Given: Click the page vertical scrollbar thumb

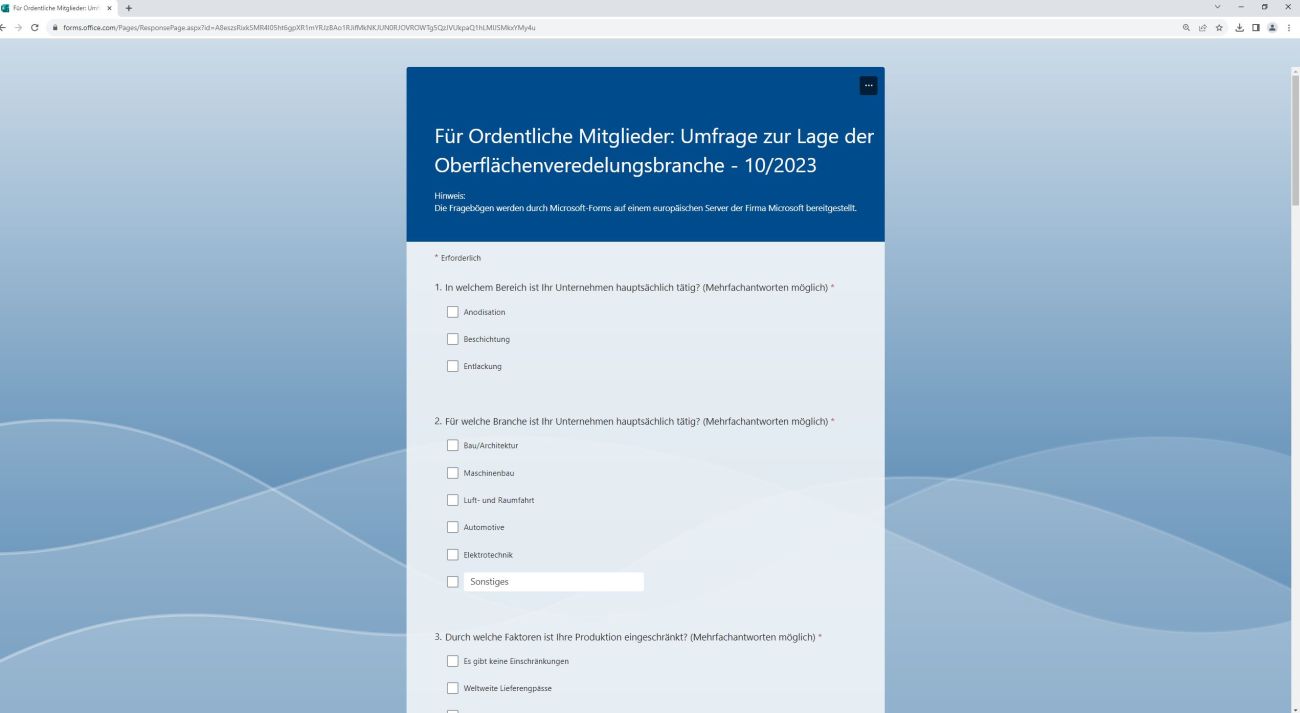Looking at the screenshot, I should [x=1295, y=140].
